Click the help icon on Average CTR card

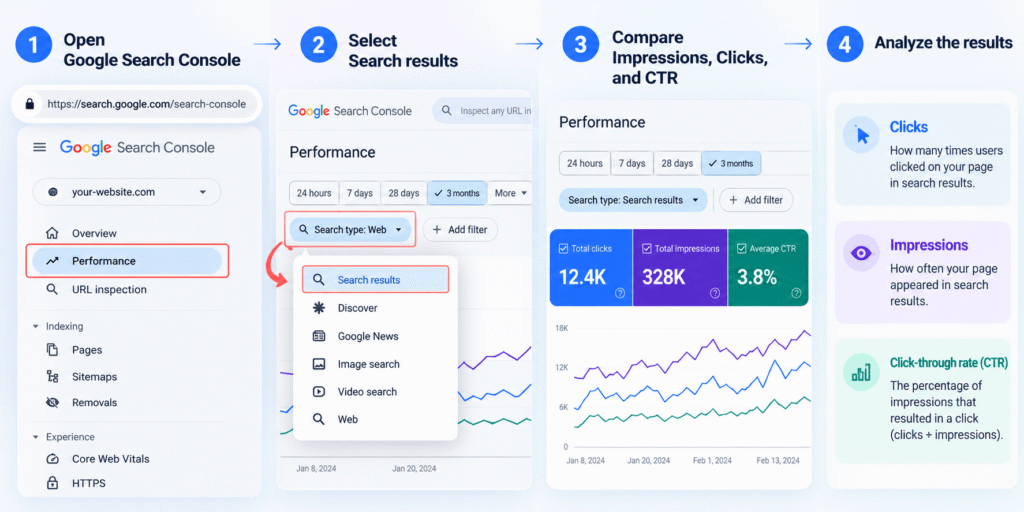point(796,293)
